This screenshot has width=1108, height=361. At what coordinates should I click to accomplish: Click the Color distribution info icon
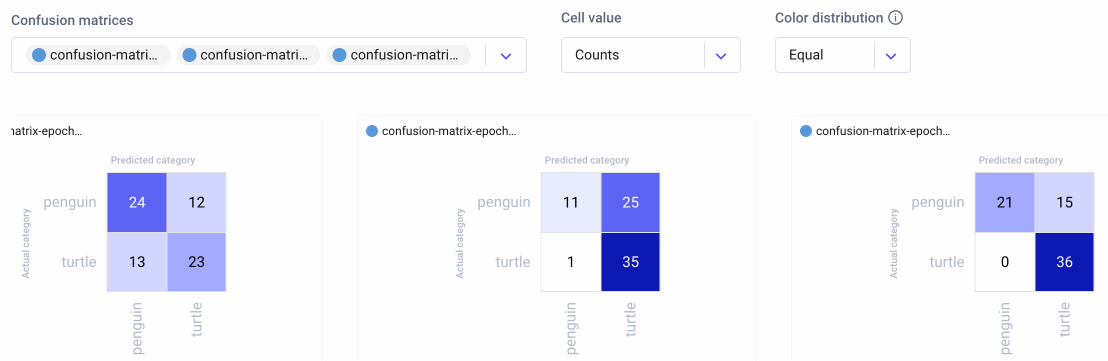click(x=895, y=18)
